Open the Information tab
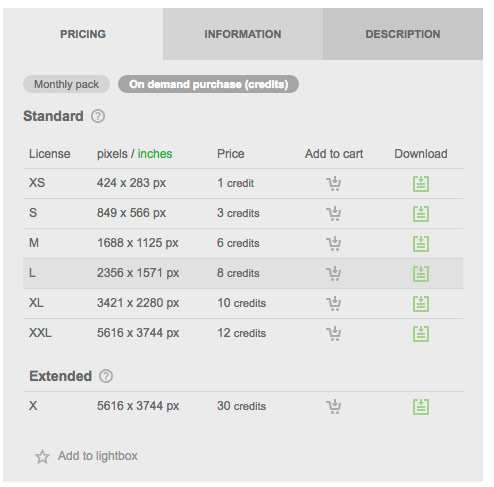Viewport: 494px width, 487px height. 243,34
